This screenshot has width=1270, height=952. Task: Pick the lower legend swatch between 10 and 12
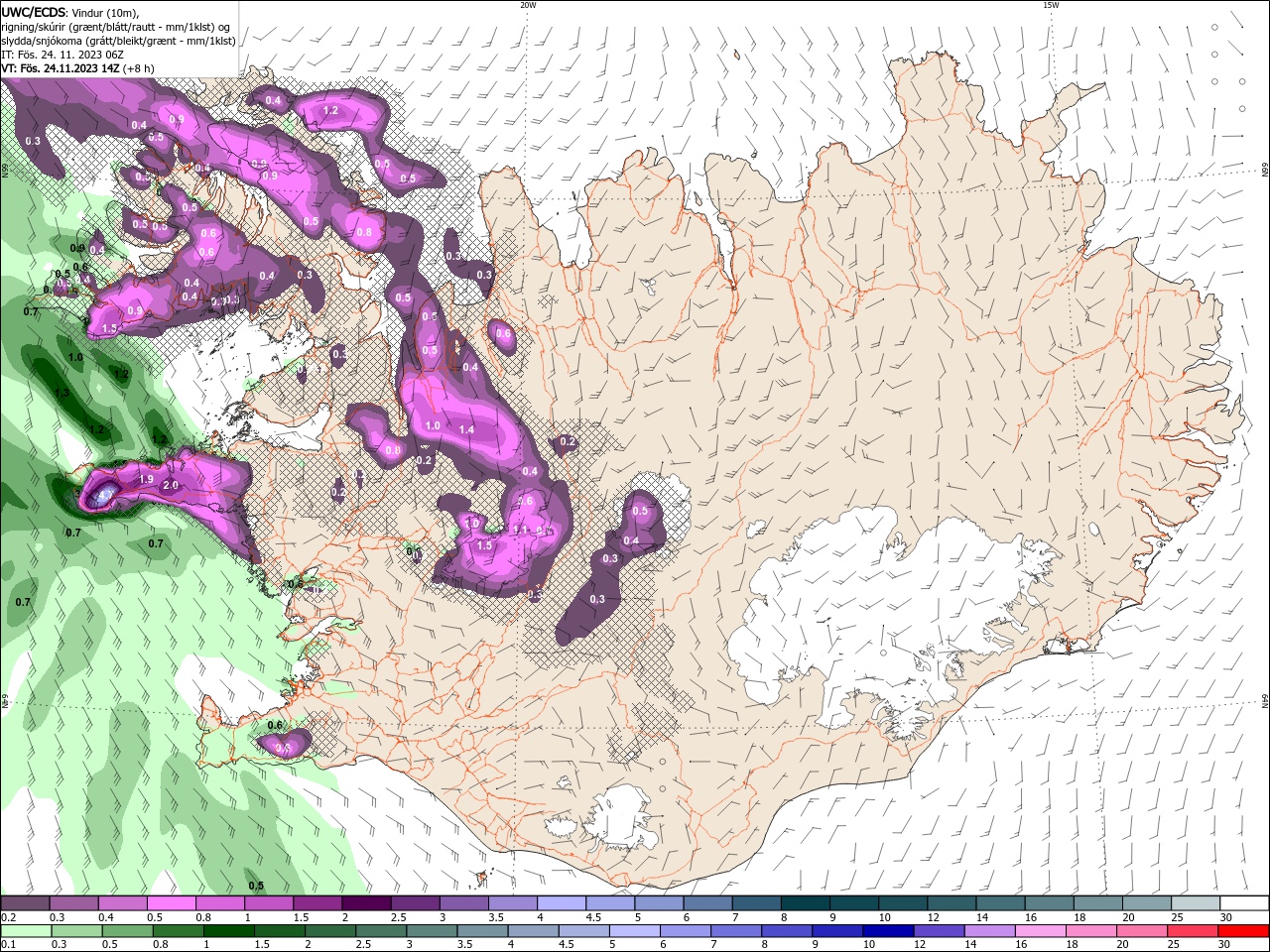(889, 931)
